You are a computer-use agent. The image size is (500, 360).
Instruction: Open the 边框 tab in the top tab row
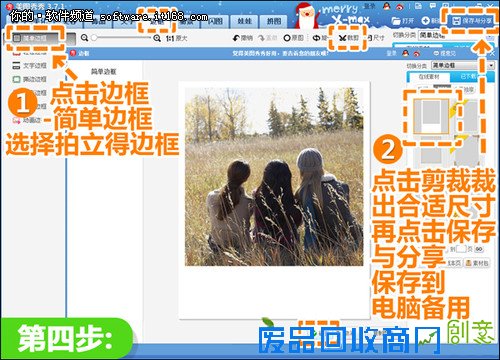(x=157, y=22)
